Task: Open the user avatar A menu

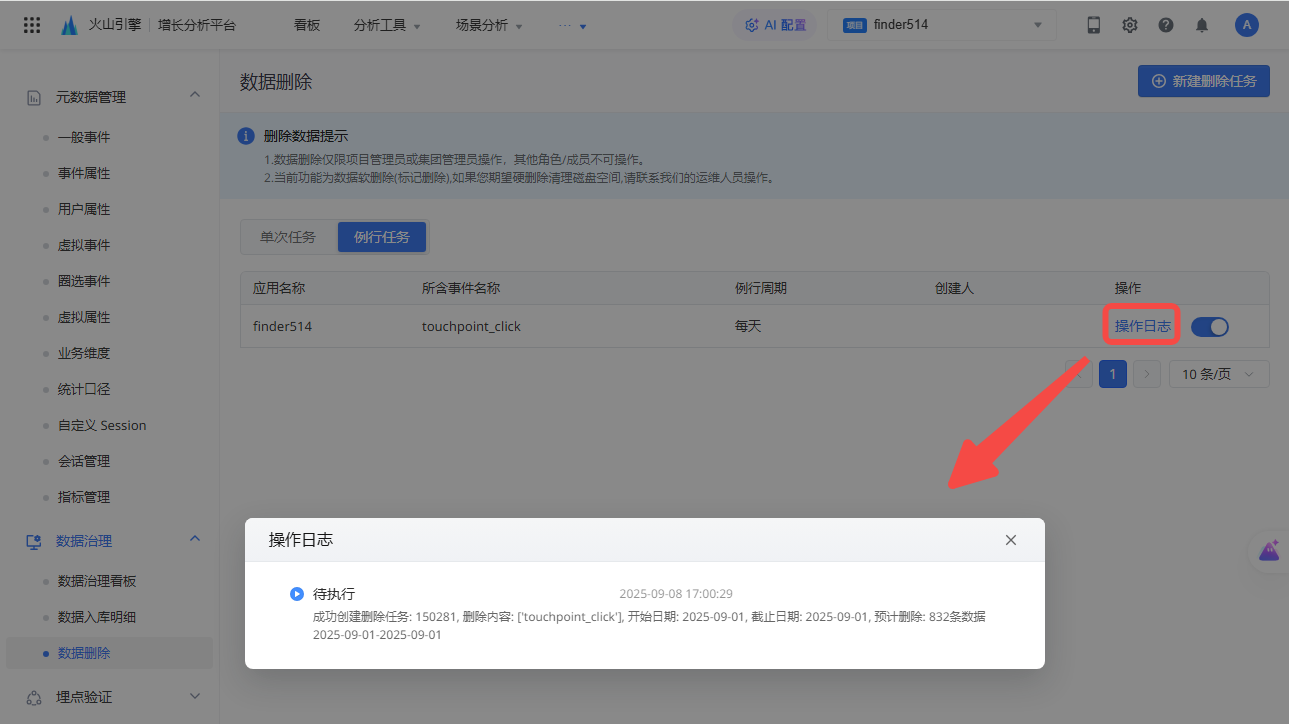Action: coord(1246,25)
